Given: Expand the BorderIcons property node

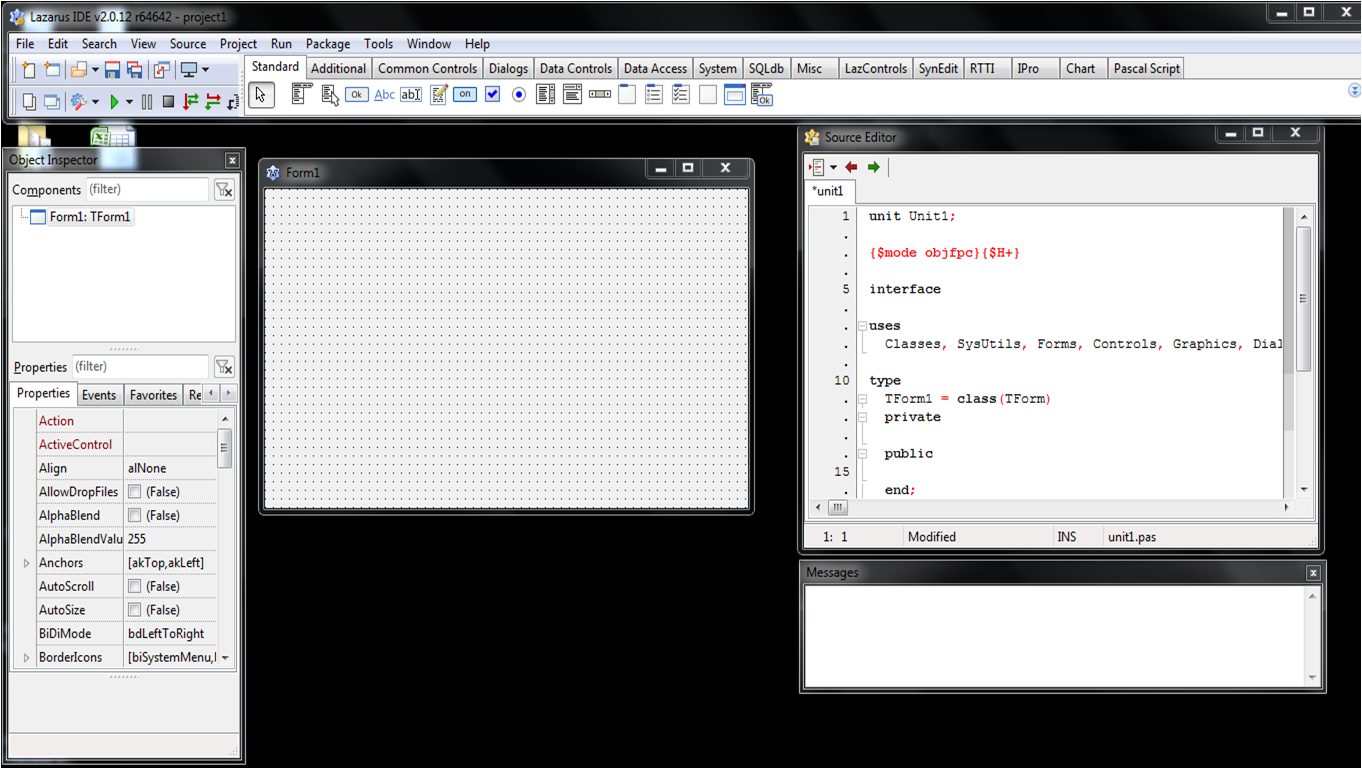Looking at the screenshot, I should tap(26, 658).
